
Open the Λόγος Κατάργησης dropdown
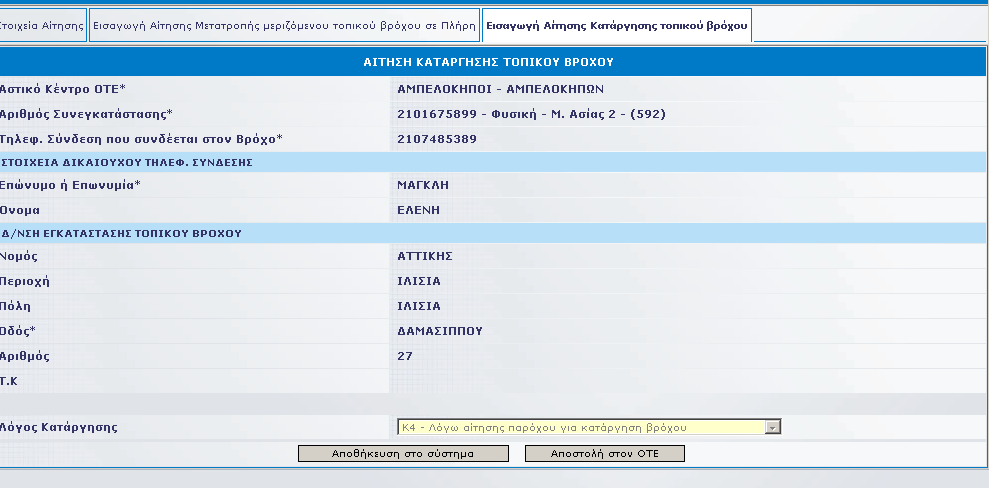coord(589,427)
